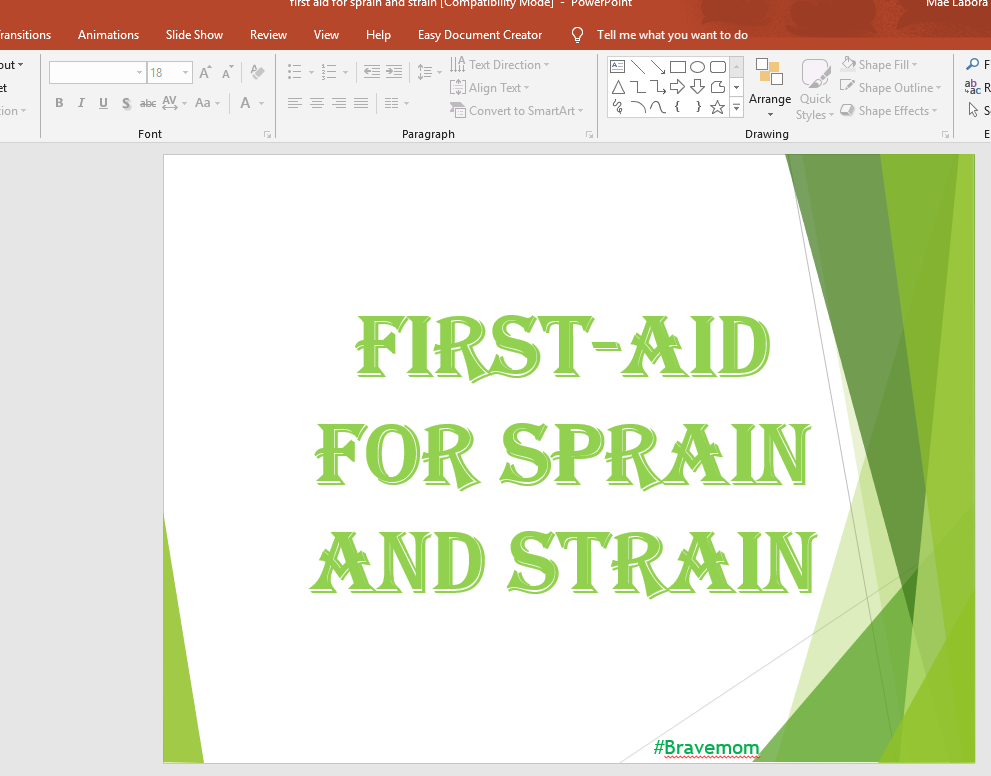The height and width of the screenshot is (776, 991).
Task: Toggle Underline formatting
Action: tap(103, 103)
